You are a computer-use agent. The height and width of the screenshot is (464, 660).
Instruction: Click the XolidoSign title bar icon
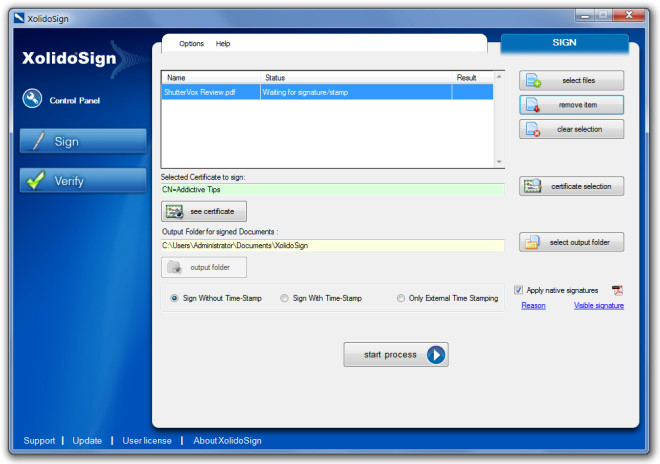click(x=19, y=18)
